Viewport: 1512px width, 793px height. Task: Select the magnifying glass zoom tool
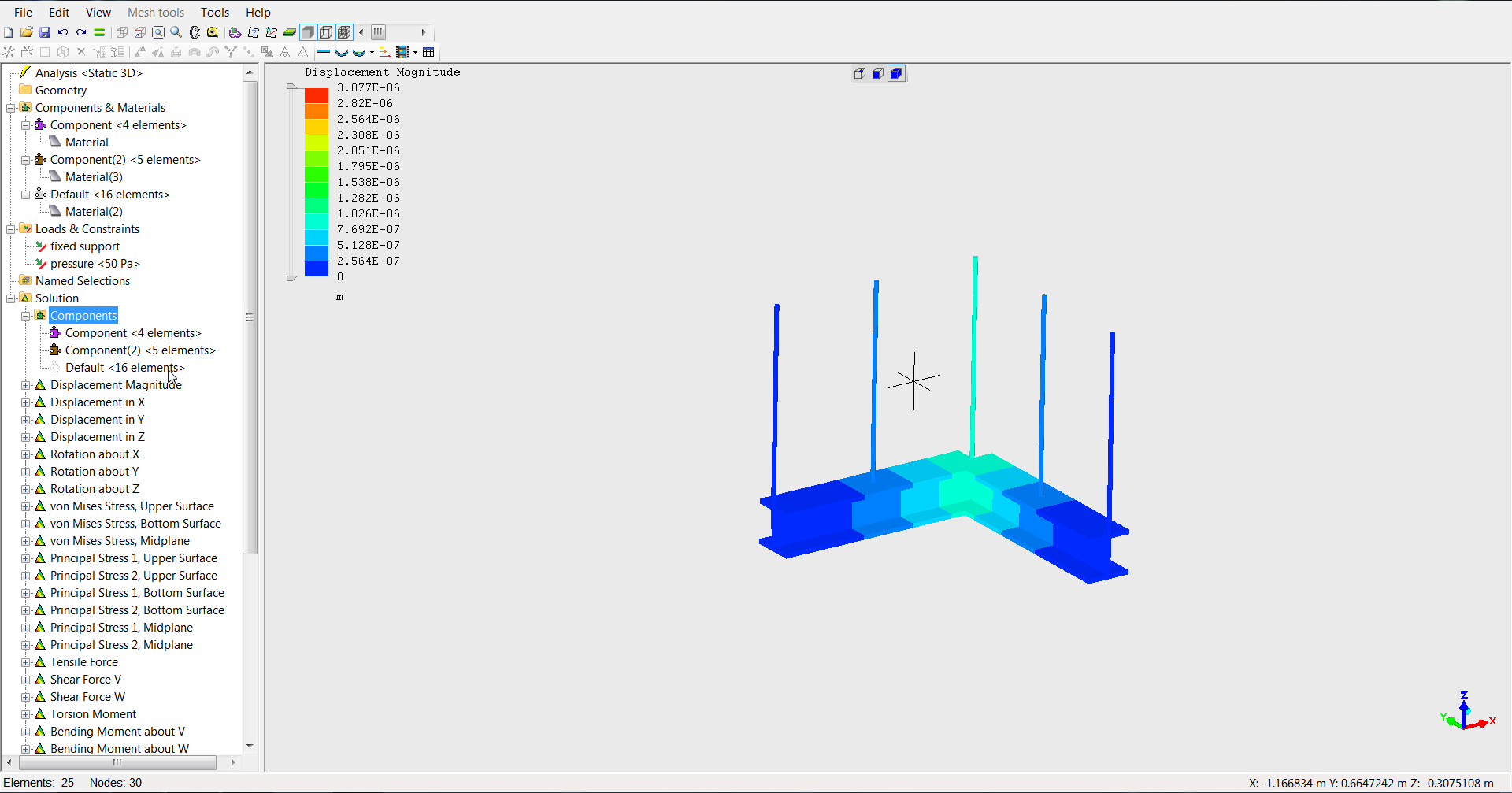[176, 32]
